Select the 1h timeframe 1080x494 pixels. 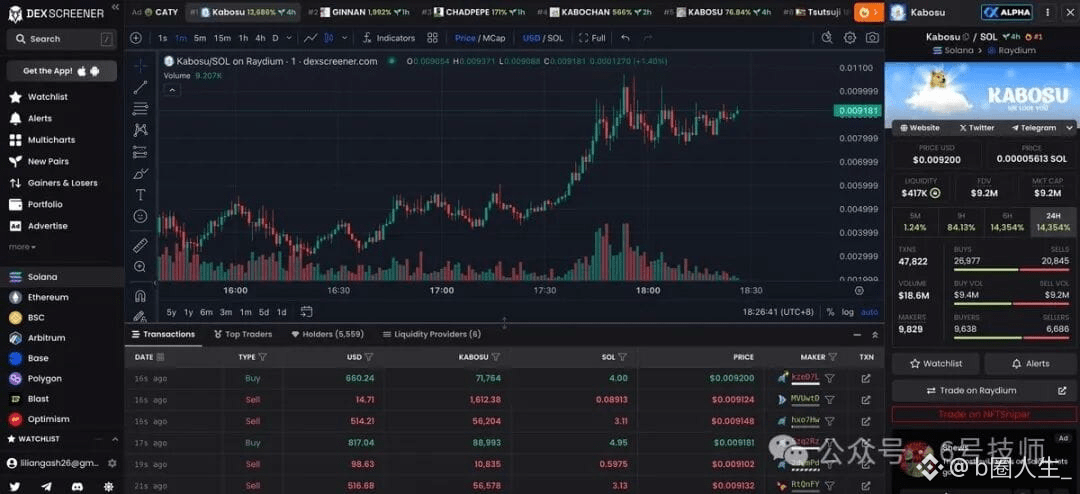tap(243, 38)
